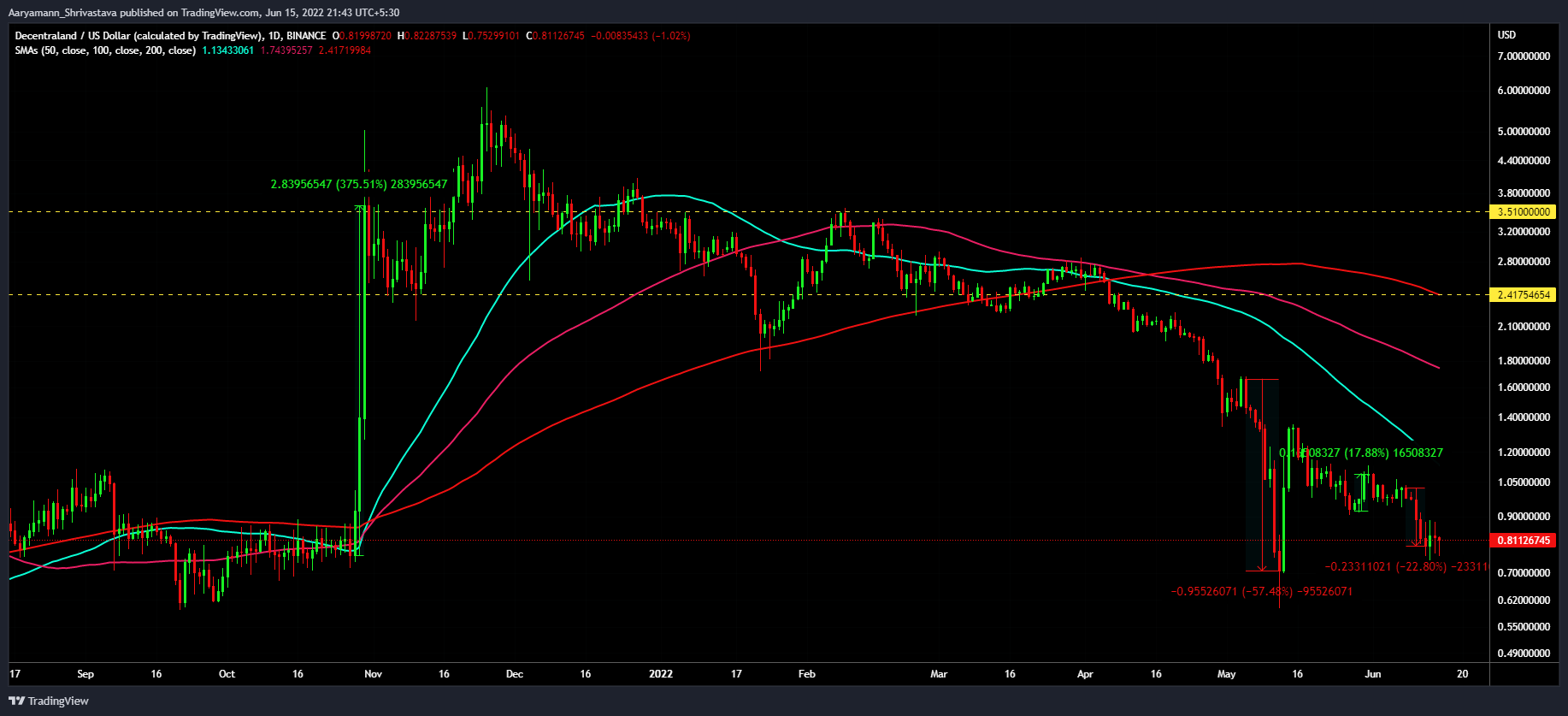Viewport: 1568px width, 716px height.
Task: Click the -57.48% drop measurement label
Action: pos(1262,591)
